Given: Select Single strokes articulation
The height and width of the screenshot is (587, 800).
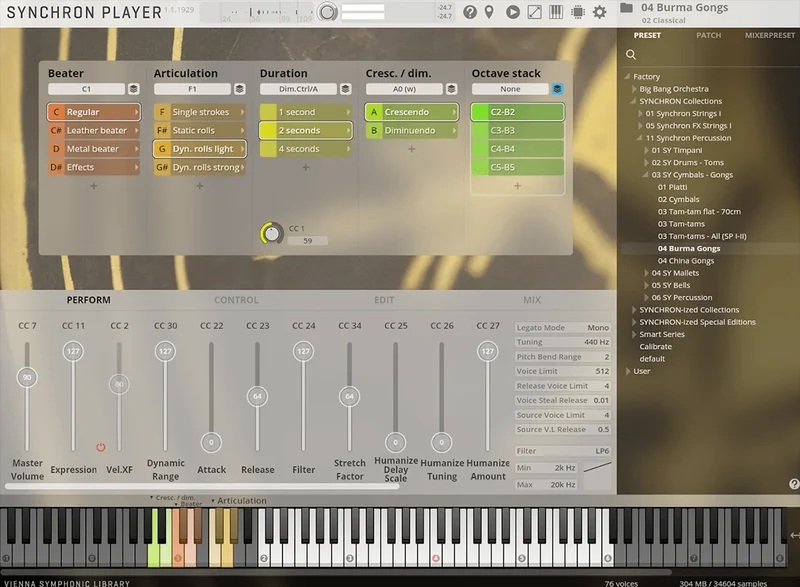Looking at the screenshot, I should click(x=199, y=112).
